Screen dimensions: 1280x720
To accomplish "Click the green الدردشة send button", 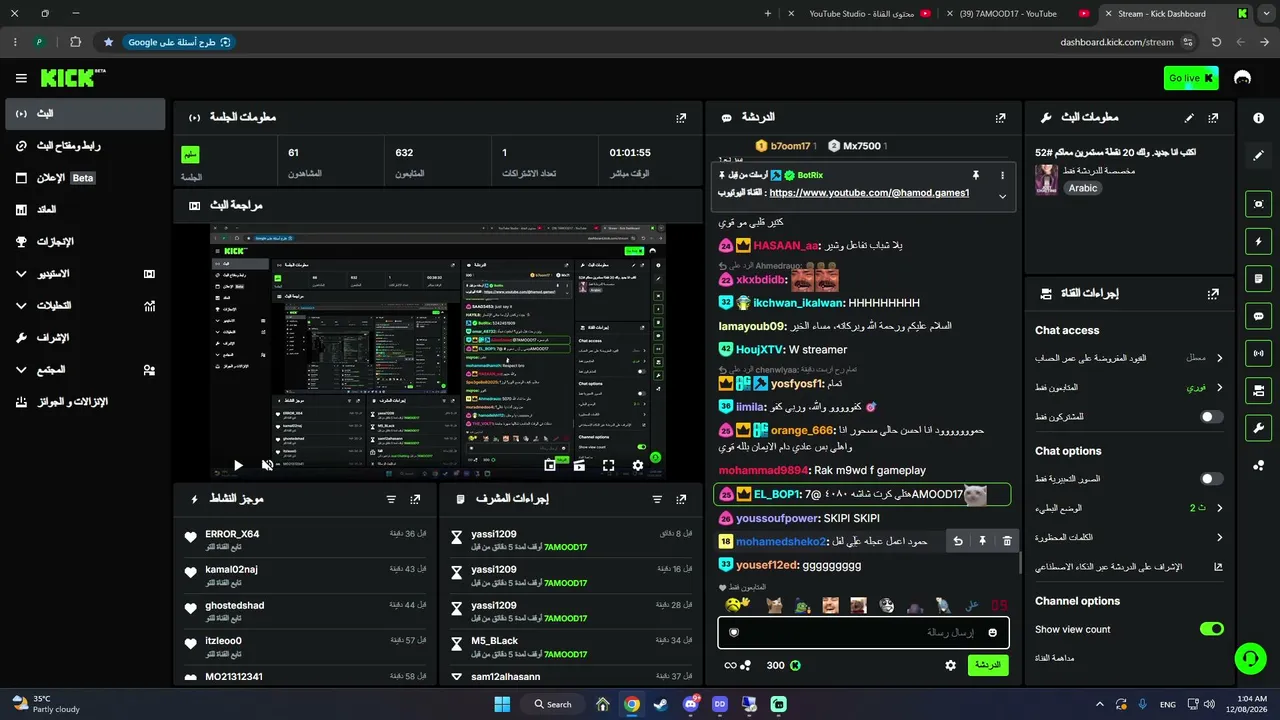I will click(x=988, y=665).
